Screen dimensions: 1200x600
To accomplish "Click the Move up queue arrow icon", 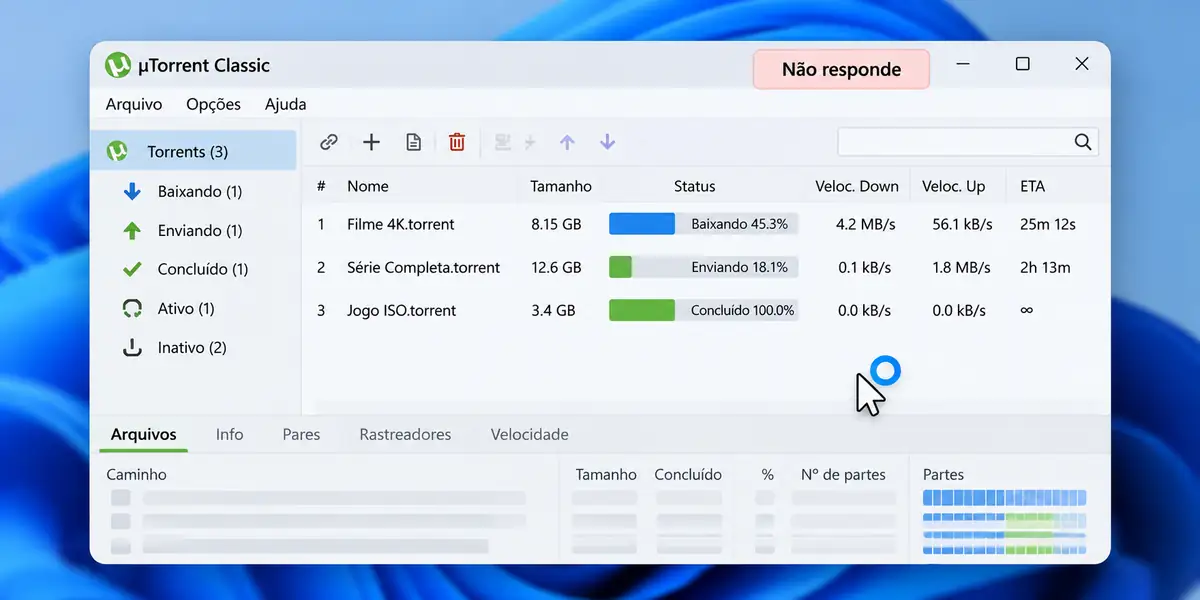I will 567,142.
